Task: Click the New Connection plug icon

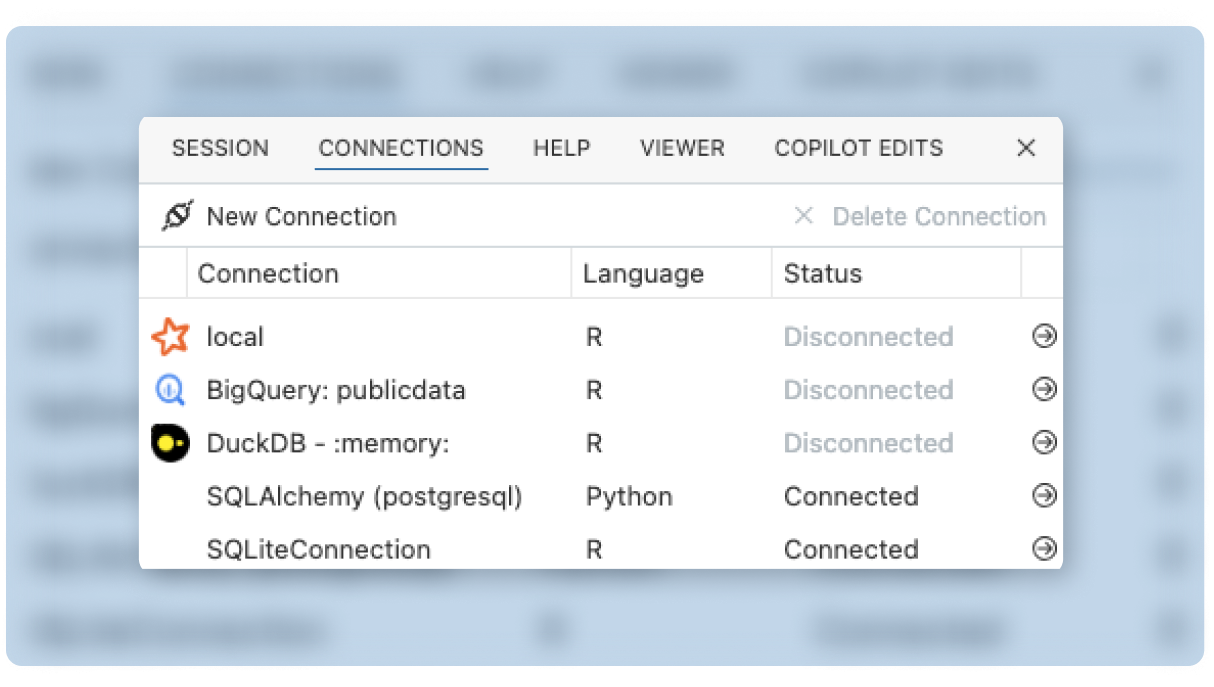Action: (x=177, y=216)
